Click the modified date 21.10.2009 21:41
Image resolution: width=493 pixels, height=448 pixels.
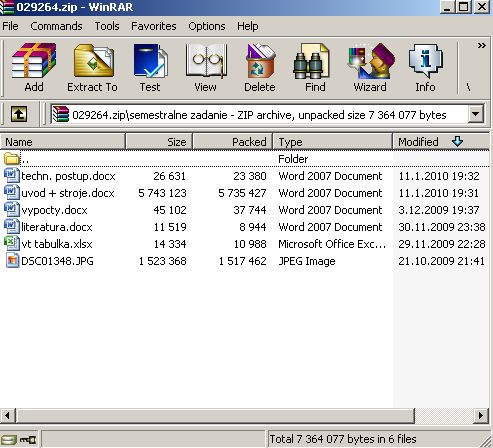pyautogui.click(x=441, y=261)
